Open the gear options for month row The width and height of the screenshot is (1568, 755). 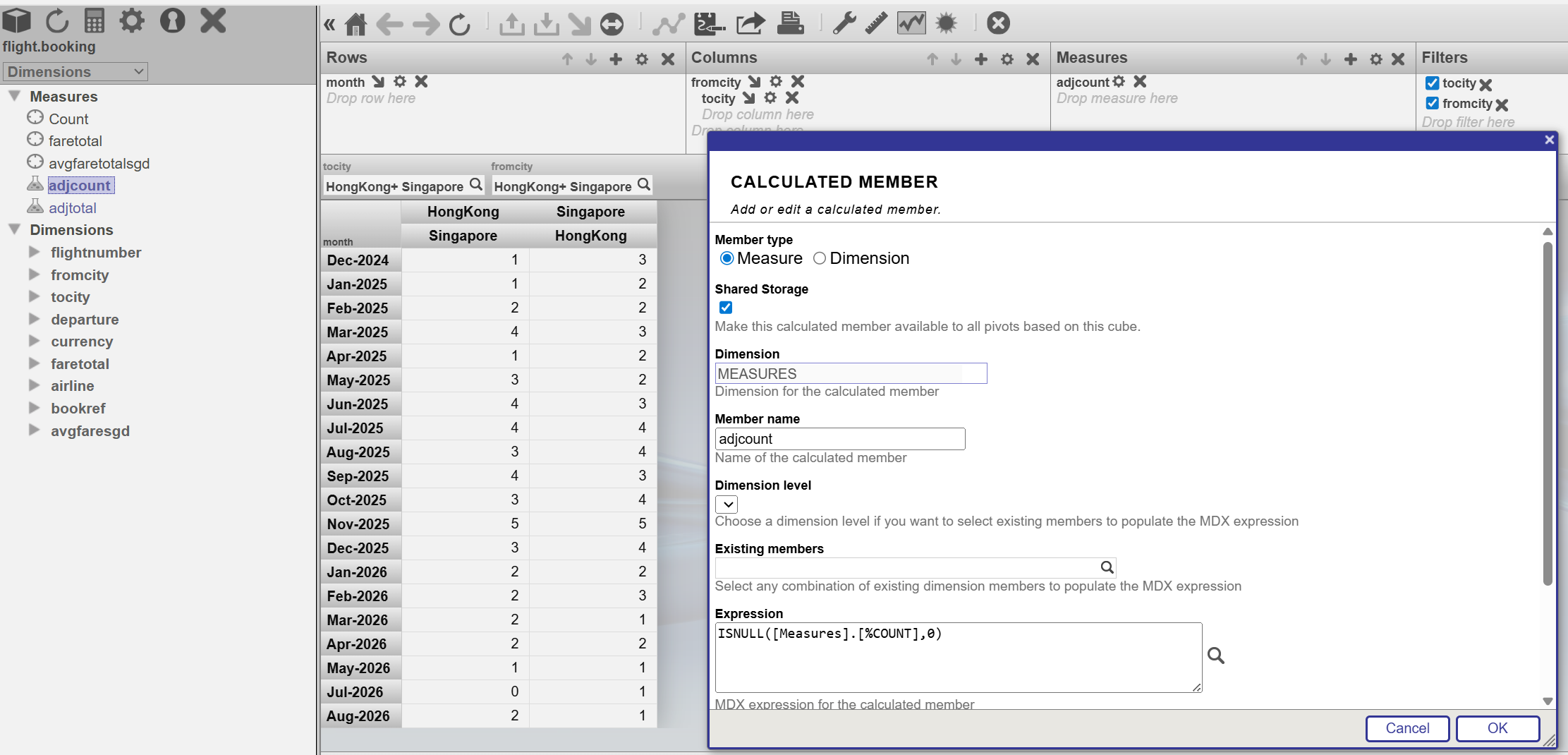click(x=400, y=82)
